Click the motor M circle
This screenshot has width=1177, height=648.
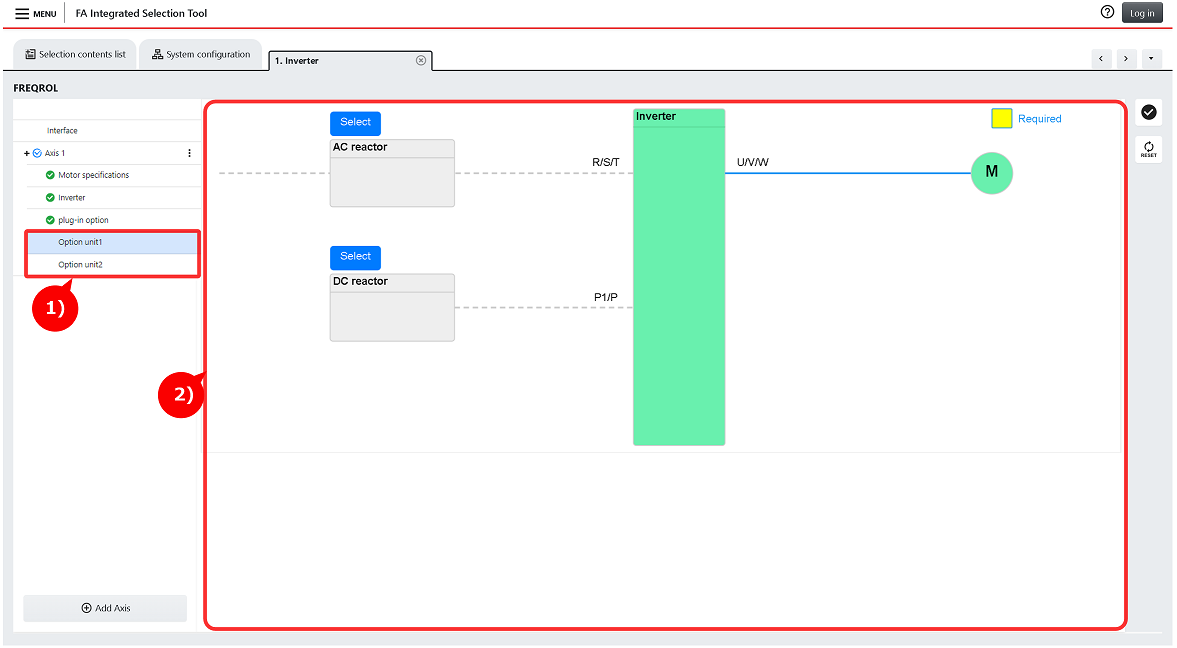pos(992,173)
